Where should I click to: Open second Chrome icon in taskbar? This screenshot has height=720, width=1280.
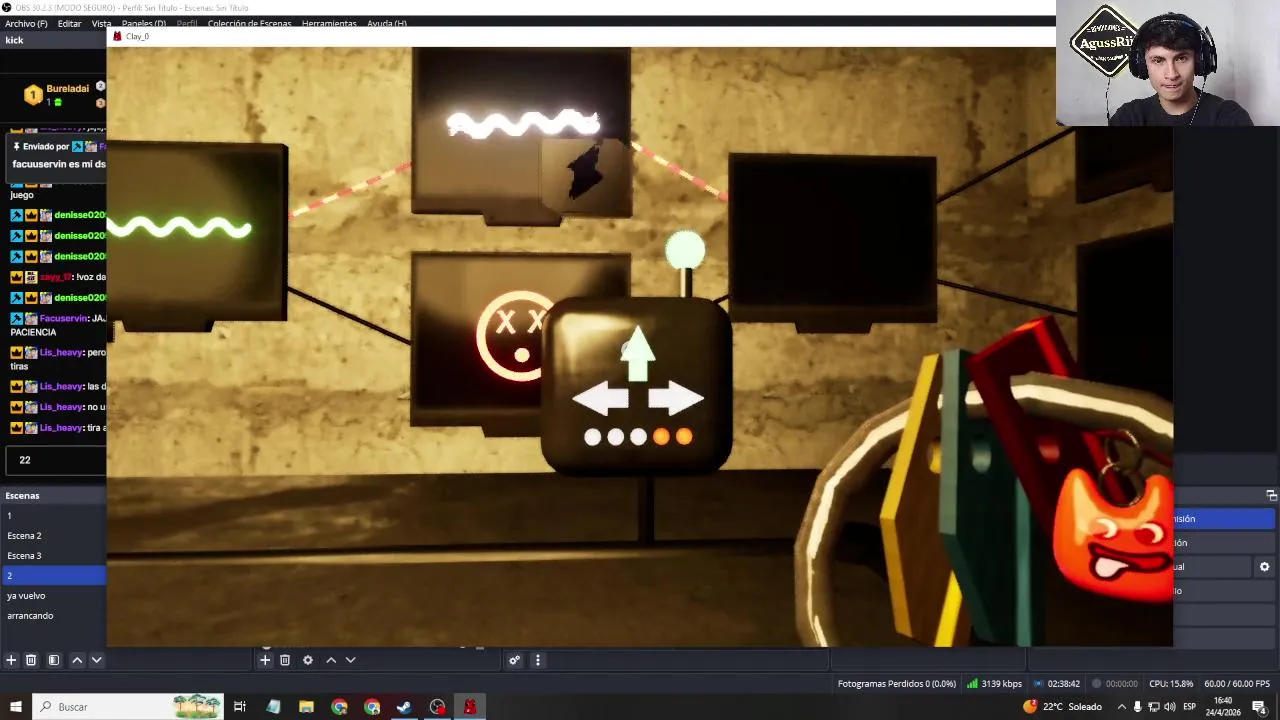click(x=372, y=707)
